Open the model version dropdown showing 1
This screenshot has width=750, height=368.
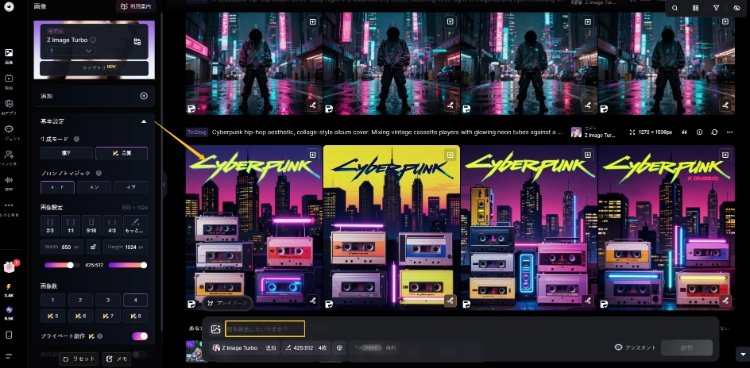[x=70, y=51]
